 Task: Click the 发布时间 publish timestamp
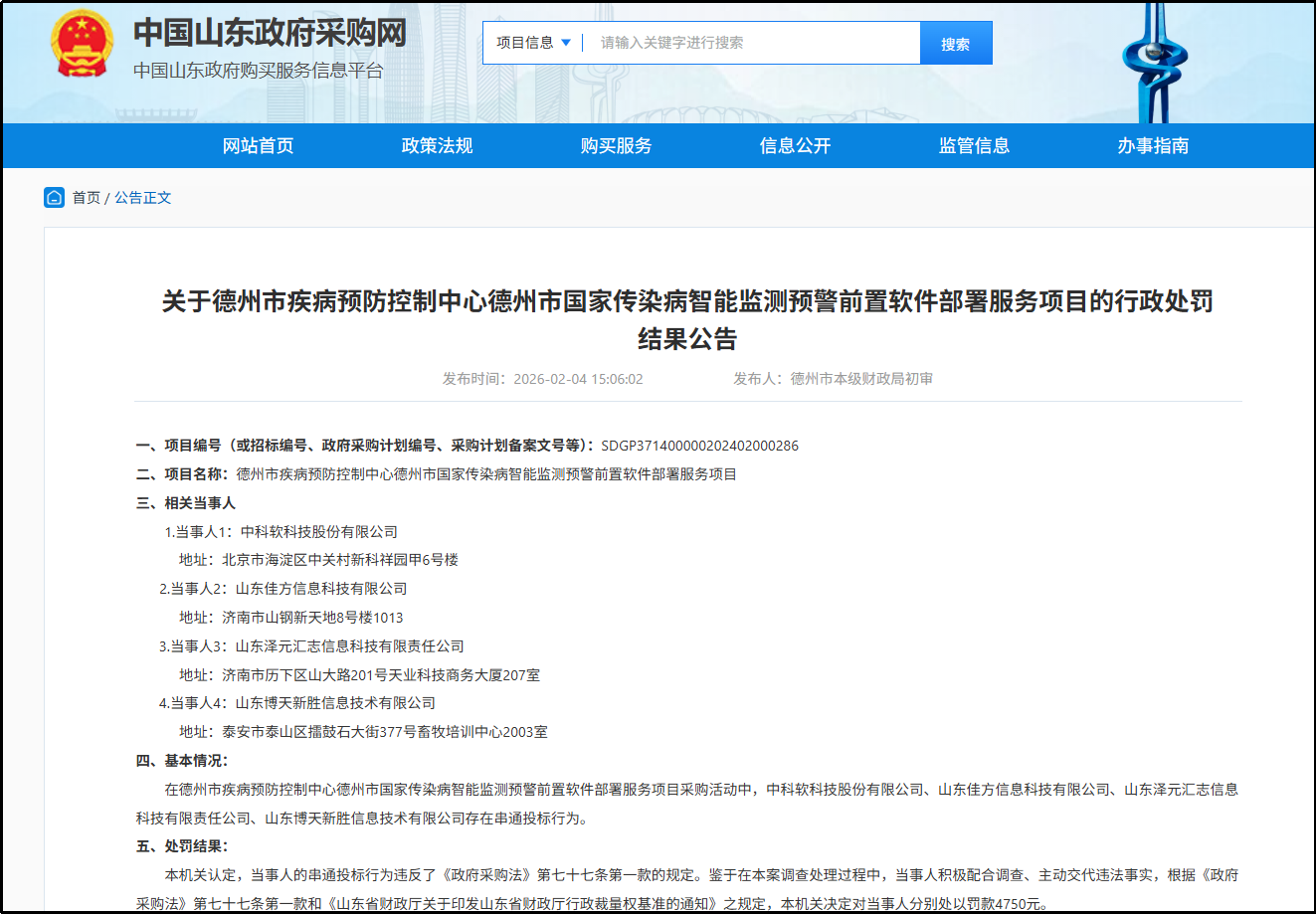pos(541,378)
